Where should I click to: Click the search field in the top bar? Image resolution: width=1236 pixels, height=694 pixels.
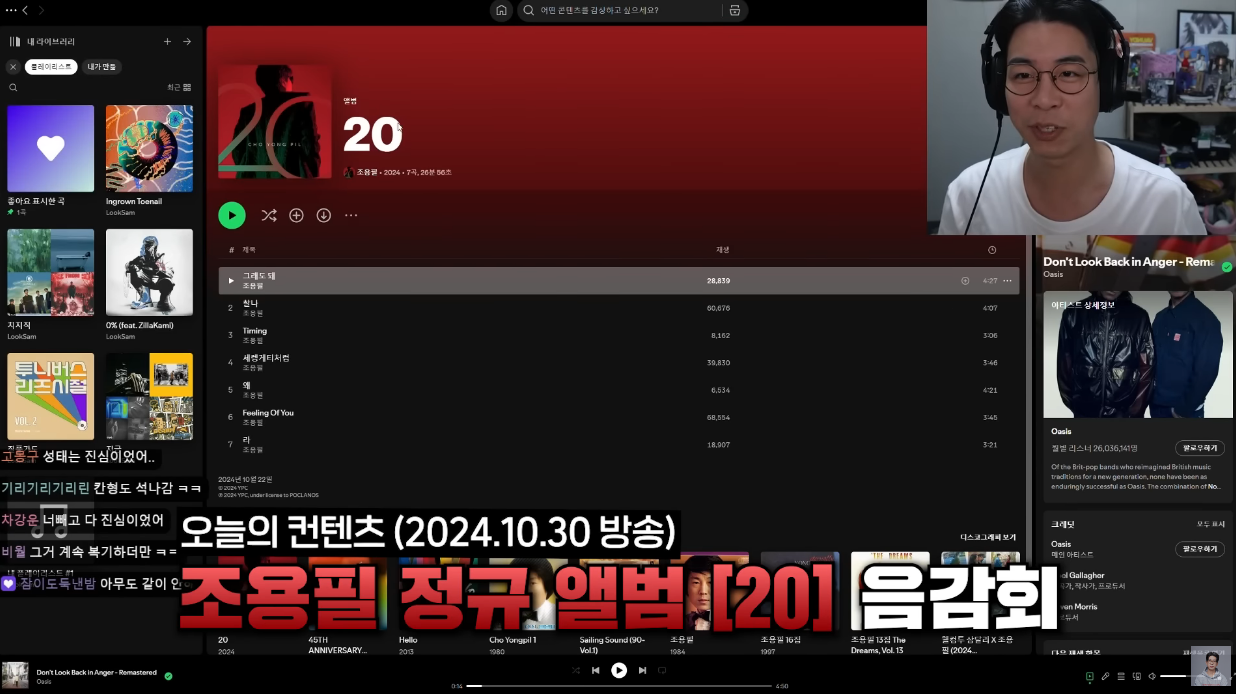pyautogui.click(x=620, y=11)
